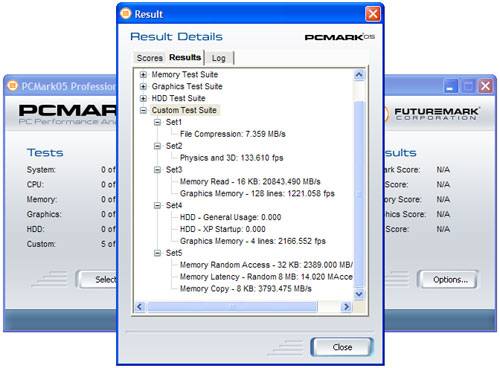This screenshot has width=500, height=368.
Task: Click the vertical scrollbar thumb
Action: coord(359,194)
